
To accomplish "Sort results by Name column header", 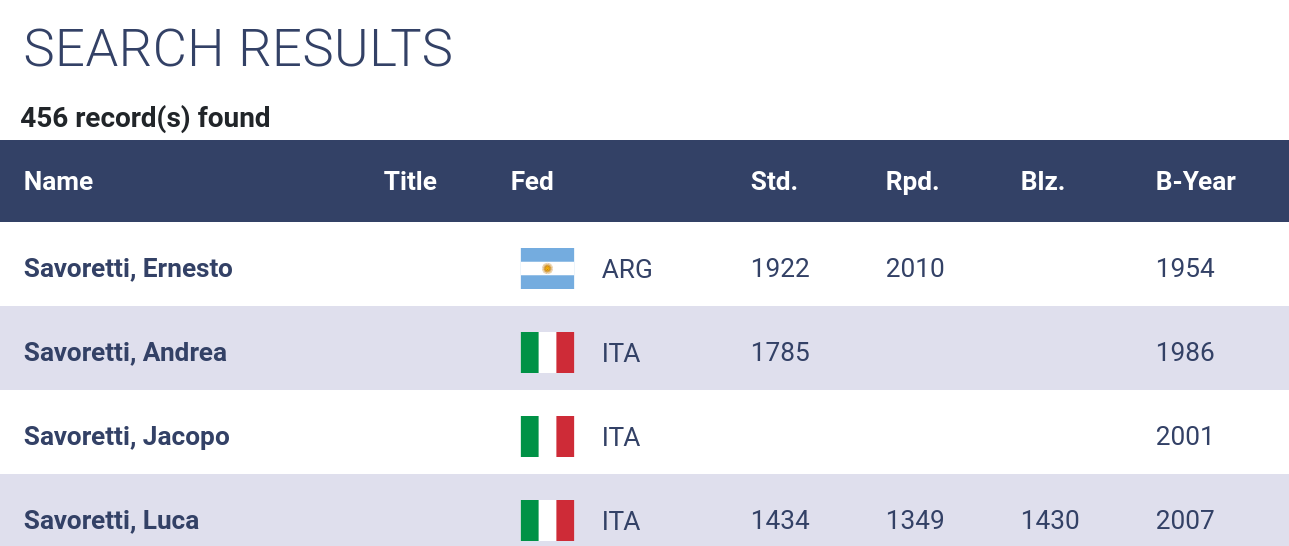I will [58, 181].
